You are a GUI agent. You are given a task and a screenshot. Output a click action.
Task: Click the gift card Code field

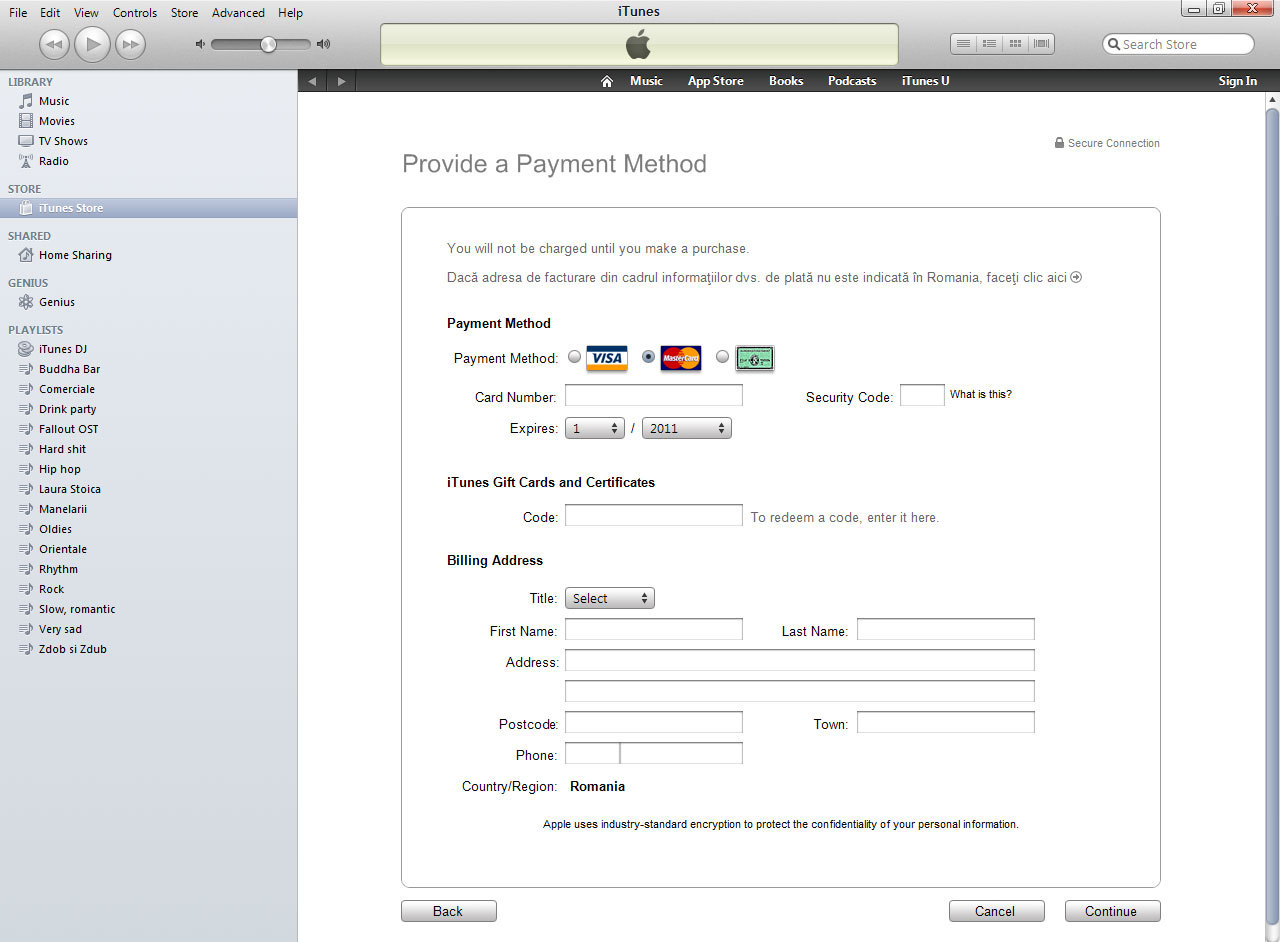(x=654, y=515)
